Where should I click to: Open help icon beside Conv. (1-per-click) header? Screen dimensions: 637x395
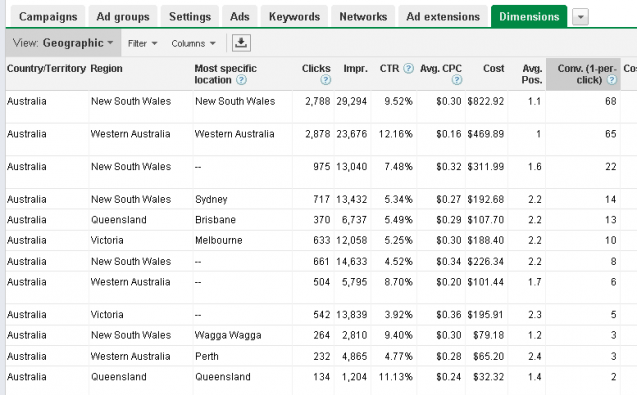pyautogui.click(x=611, y=80)
